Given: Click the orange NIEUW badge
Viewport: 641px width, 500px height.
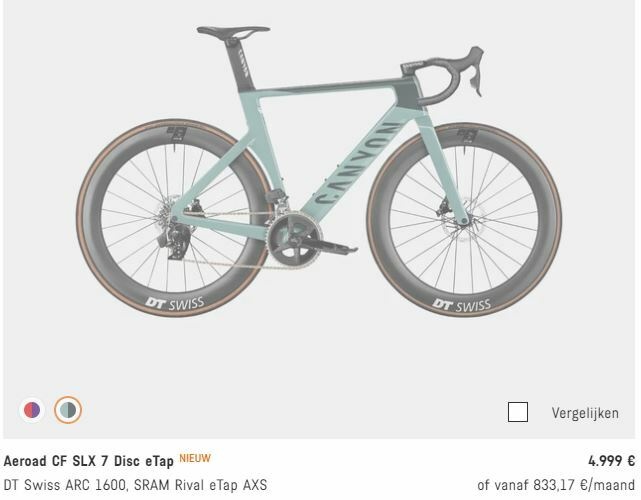Looking at the screenshot, I should pos(195,458).
